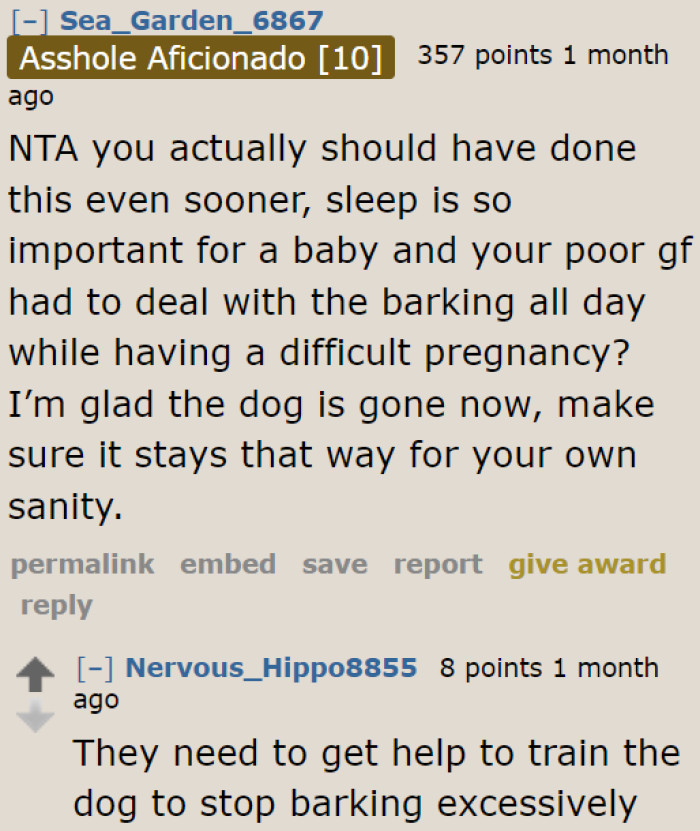The width and height of the screenshot is (700, 831).
Task: Save Sea_Garden_6867's comment
Action: [335, 564]
